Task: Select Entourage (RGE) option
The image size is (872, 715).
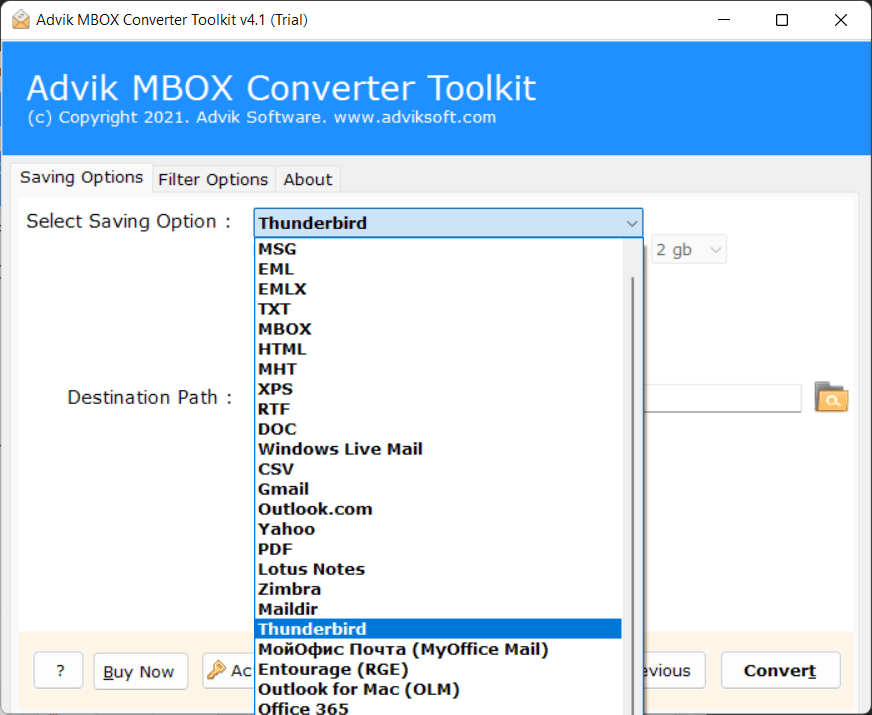Action: point(438,669)
